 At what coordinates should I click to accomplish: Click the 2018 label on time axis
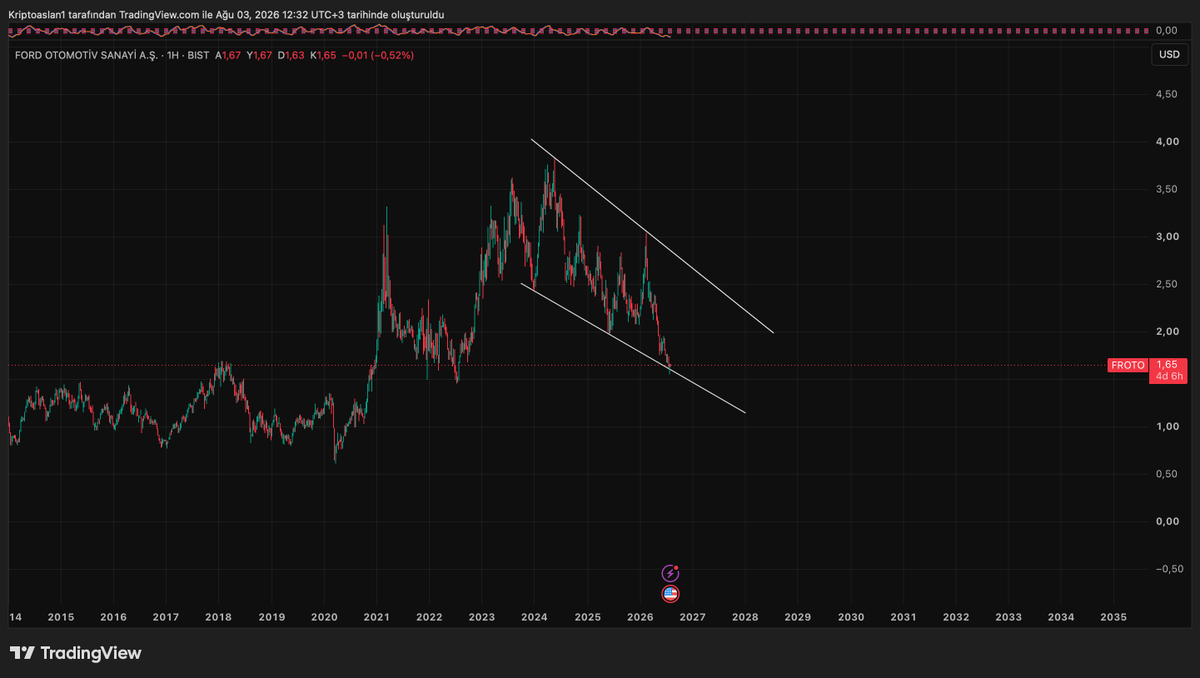(219, 617)
